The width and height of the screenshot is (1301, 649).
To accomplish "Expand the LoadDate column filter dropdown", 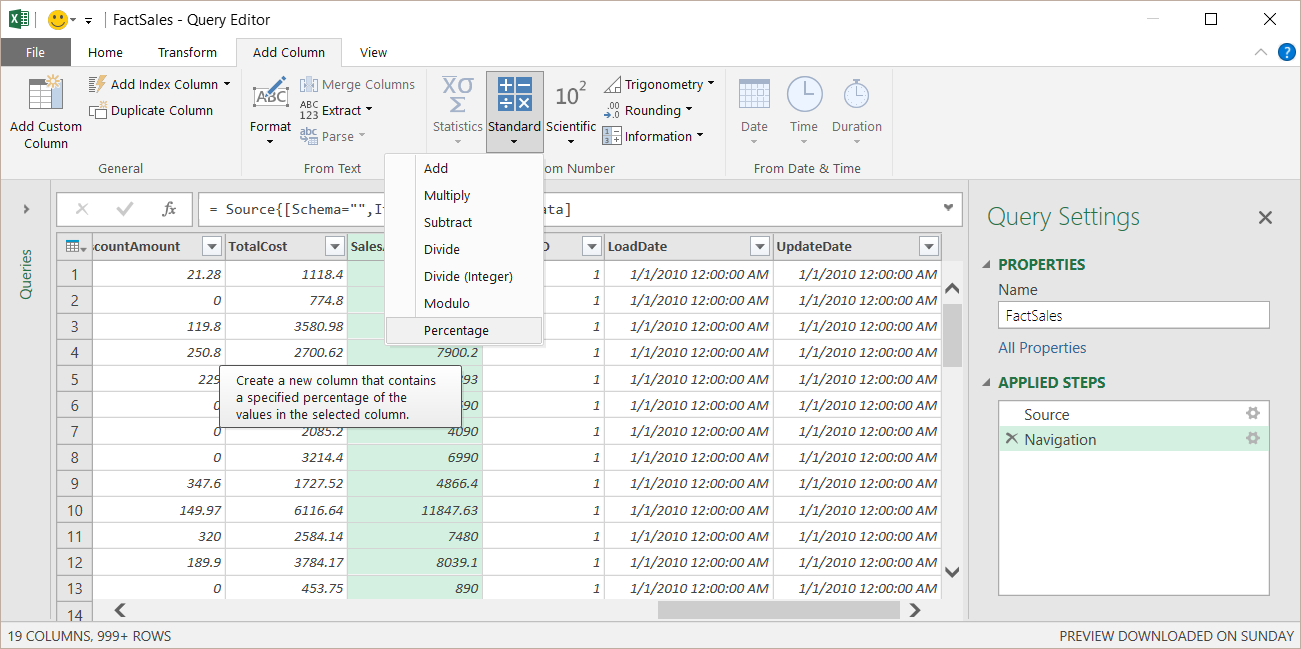I will 760,247.
